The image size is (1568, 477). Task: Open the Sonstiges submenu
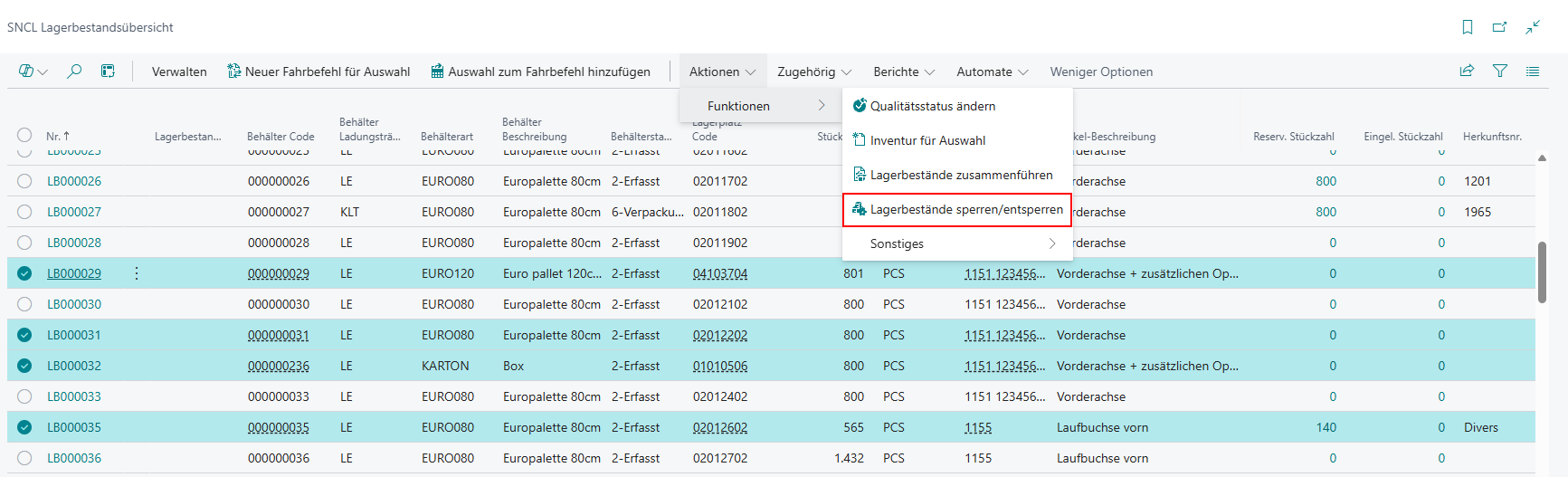coord(957,243)
